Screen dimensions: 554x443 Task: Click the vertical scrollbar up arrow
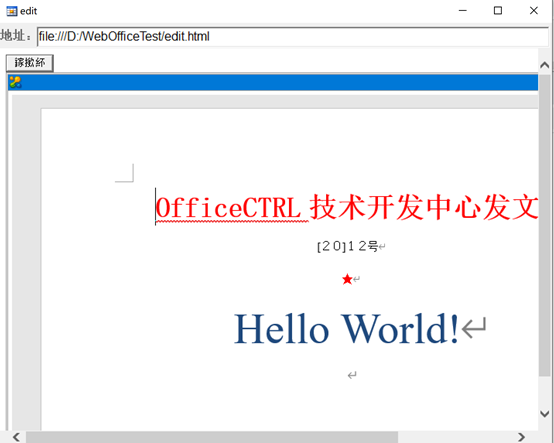pyautogui.click(x=544, y=65)
